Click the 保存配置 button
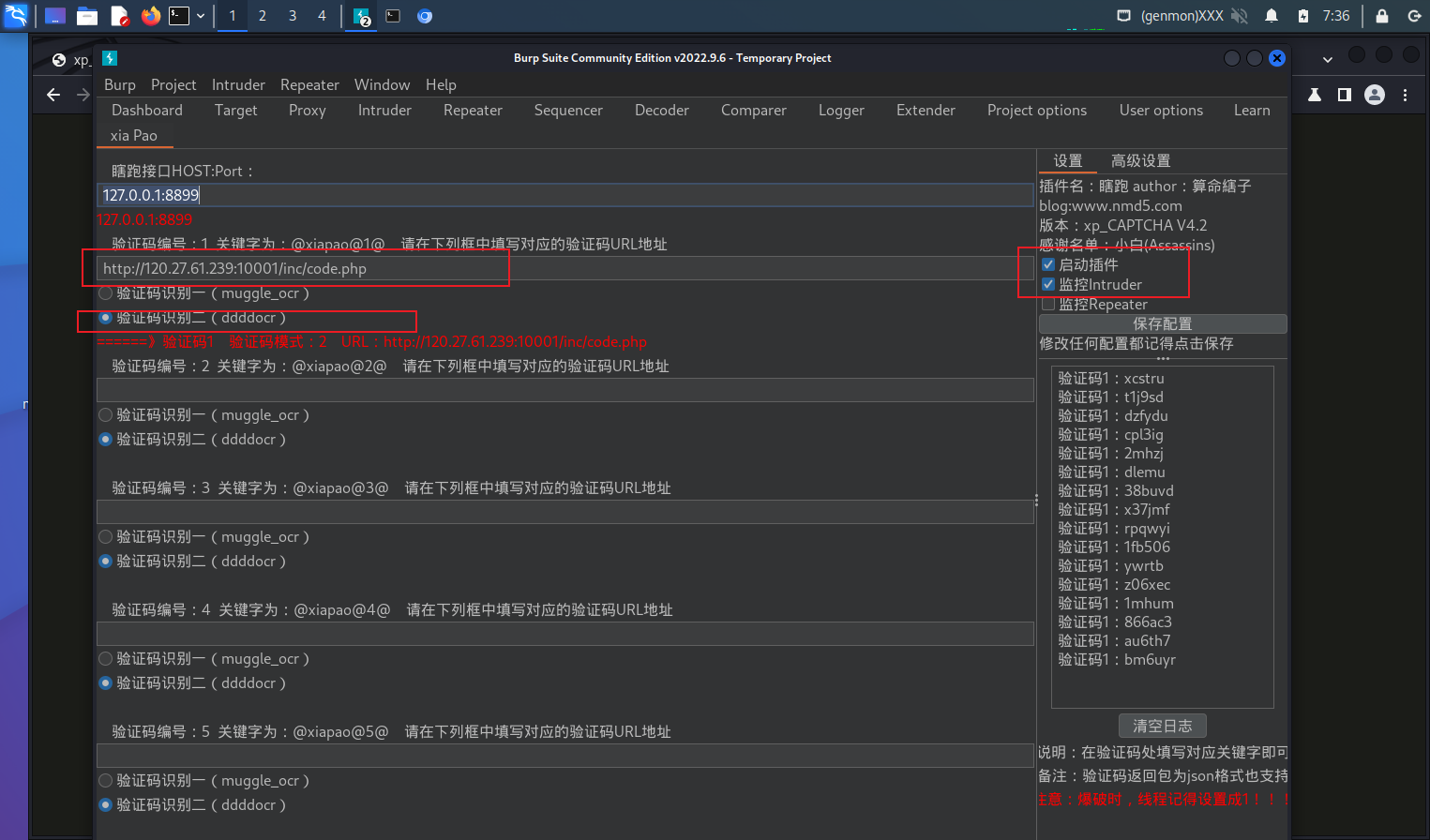 click(x=1163, y=323)
